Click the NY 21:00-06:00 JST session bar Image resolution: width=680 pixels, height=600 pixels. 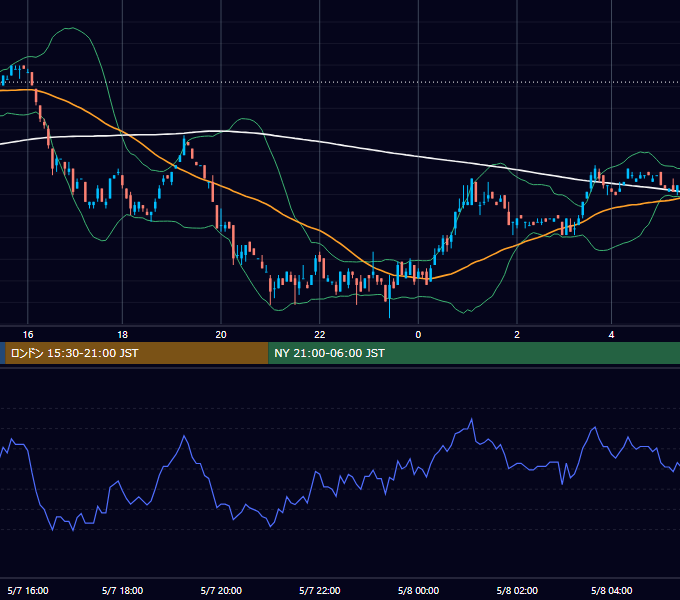pyautogui.click(x=474, y=353)
